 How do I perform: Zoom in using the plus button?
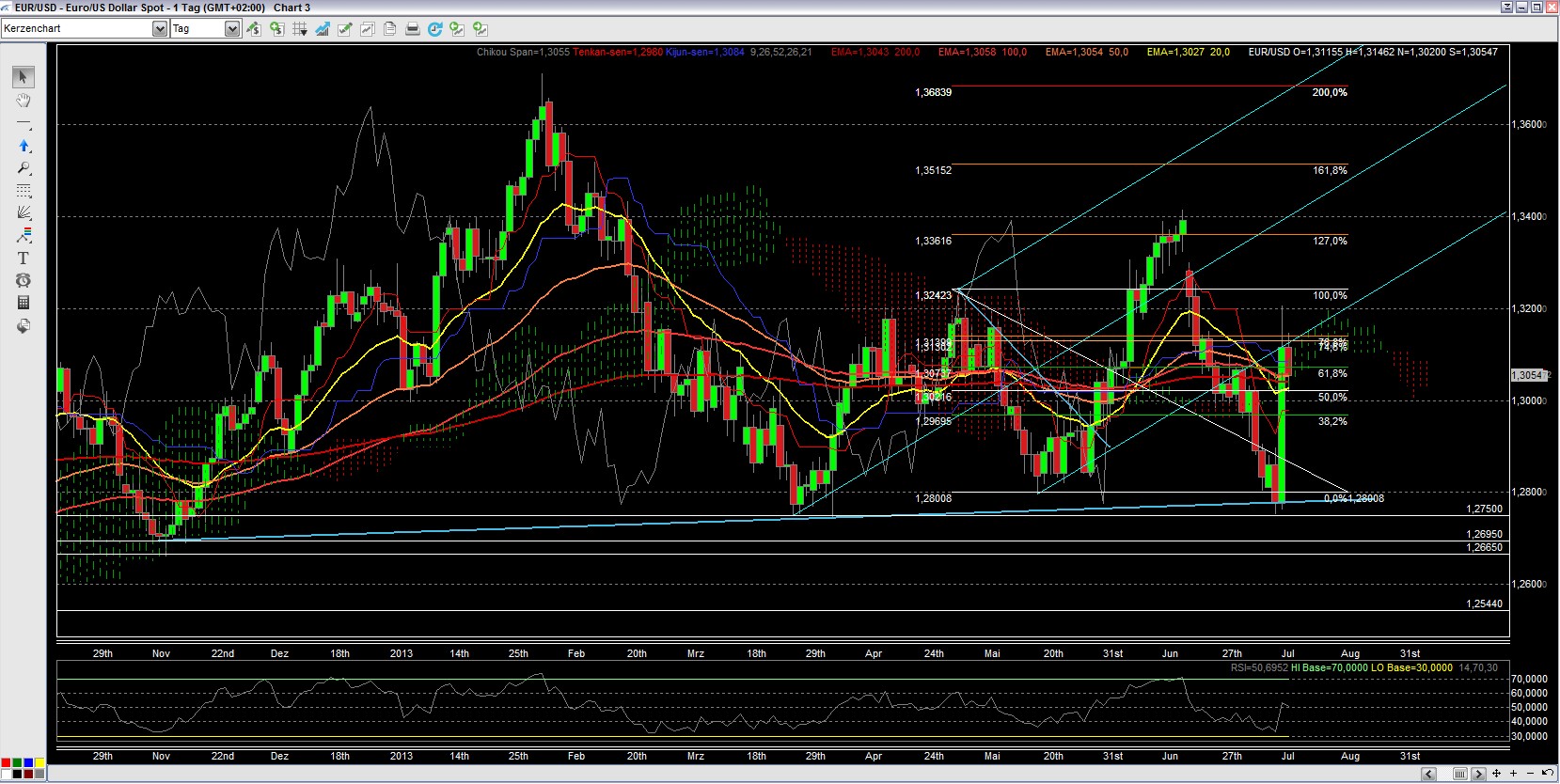pos(1513,774)
